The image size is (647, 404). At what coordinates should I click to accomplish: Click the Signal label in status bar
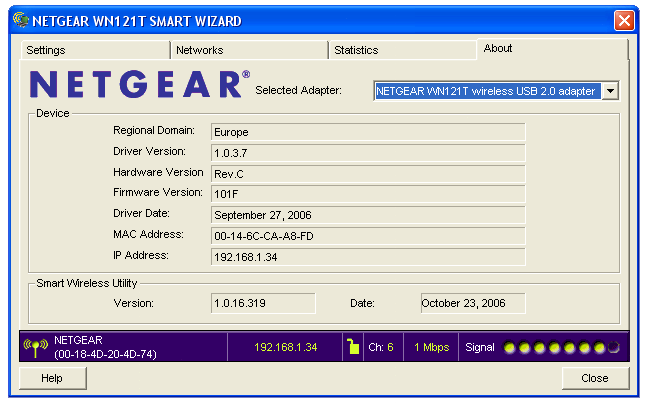[480, 347]
